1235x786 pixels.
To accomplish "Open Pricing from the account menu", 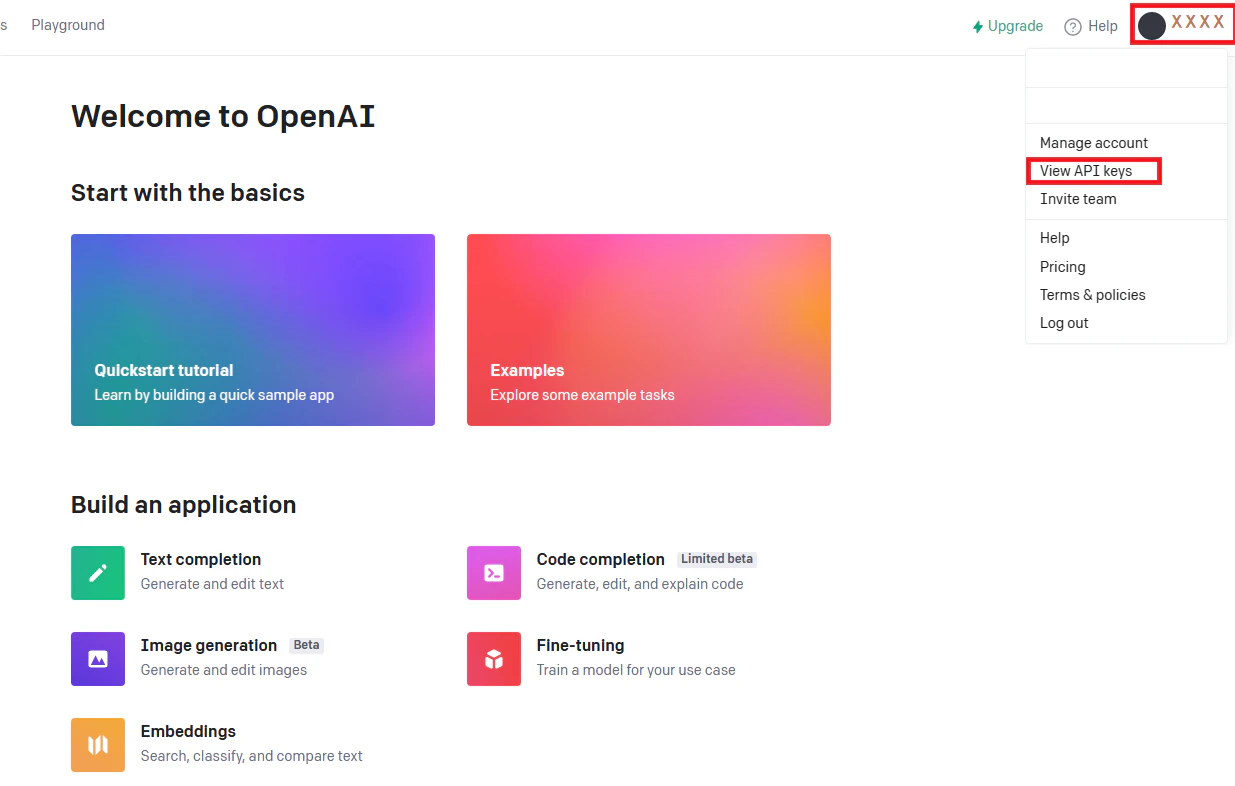I will (x=1063, y=267).
